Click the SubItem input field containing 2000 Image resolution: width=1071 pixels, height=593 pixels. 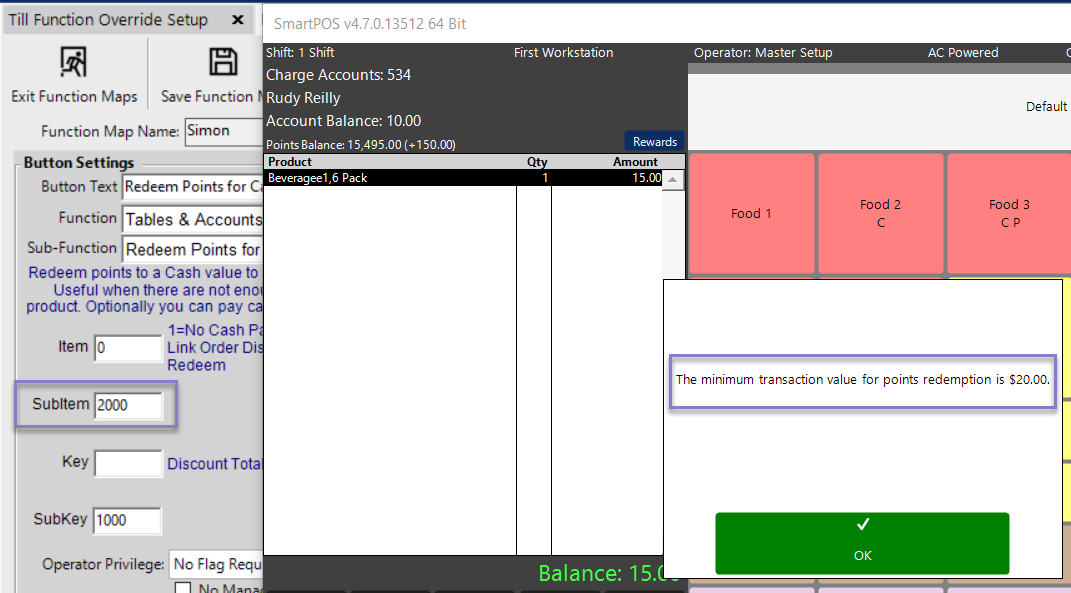pyautogui.click(x=127, y=405)
